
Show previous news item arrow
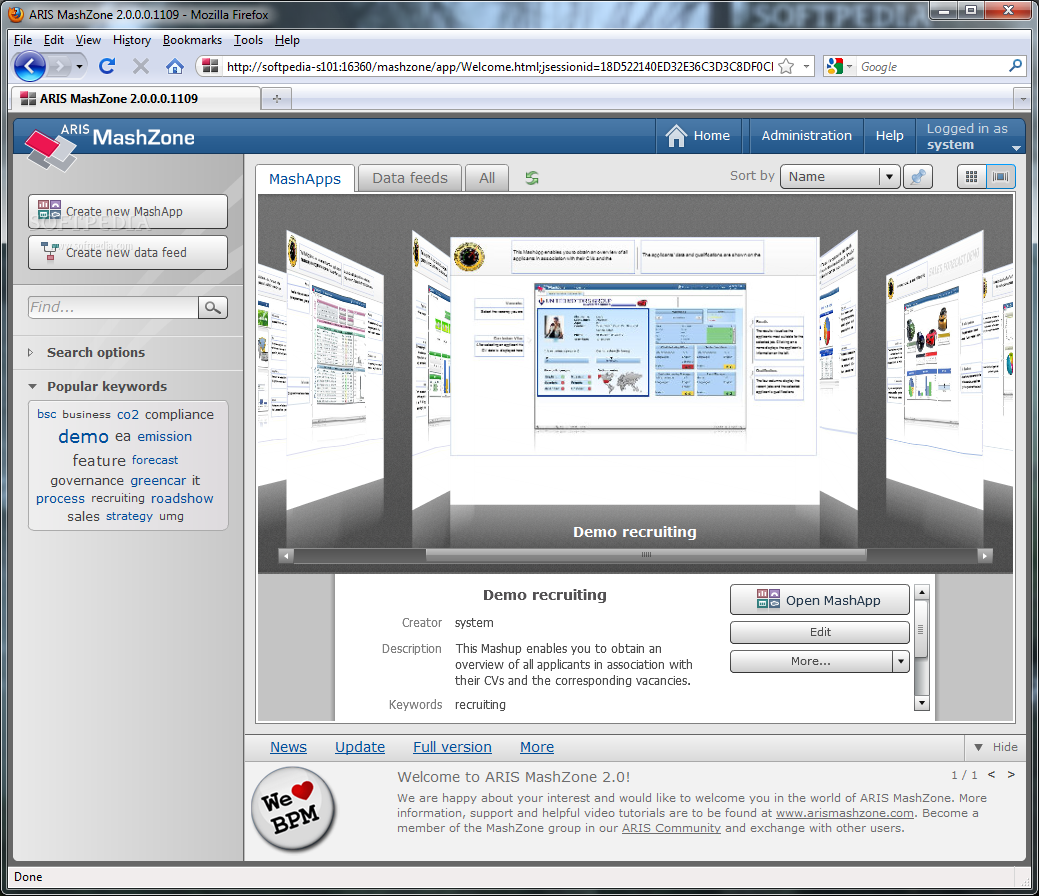click(991, 774)
